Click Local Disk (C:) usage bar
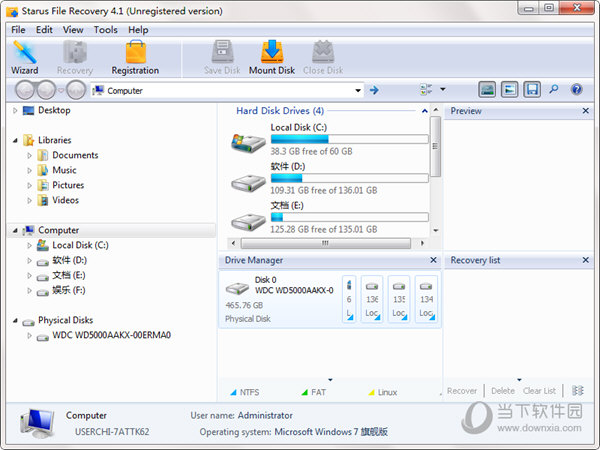This screenshot has height=450, width=600. tap(349, 139)
